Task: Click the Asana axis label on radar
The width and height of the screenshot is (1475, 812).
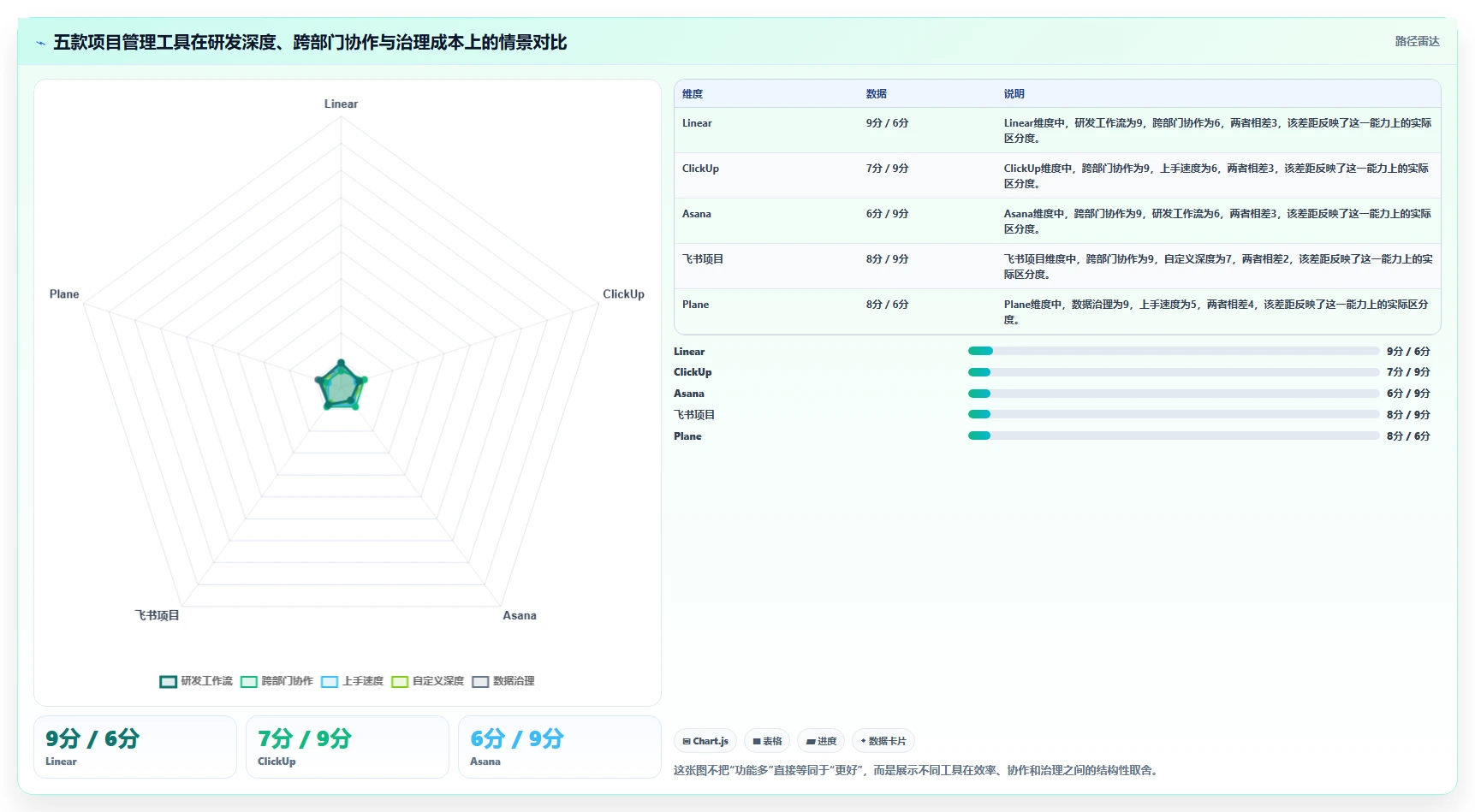Action: [520, 615]
